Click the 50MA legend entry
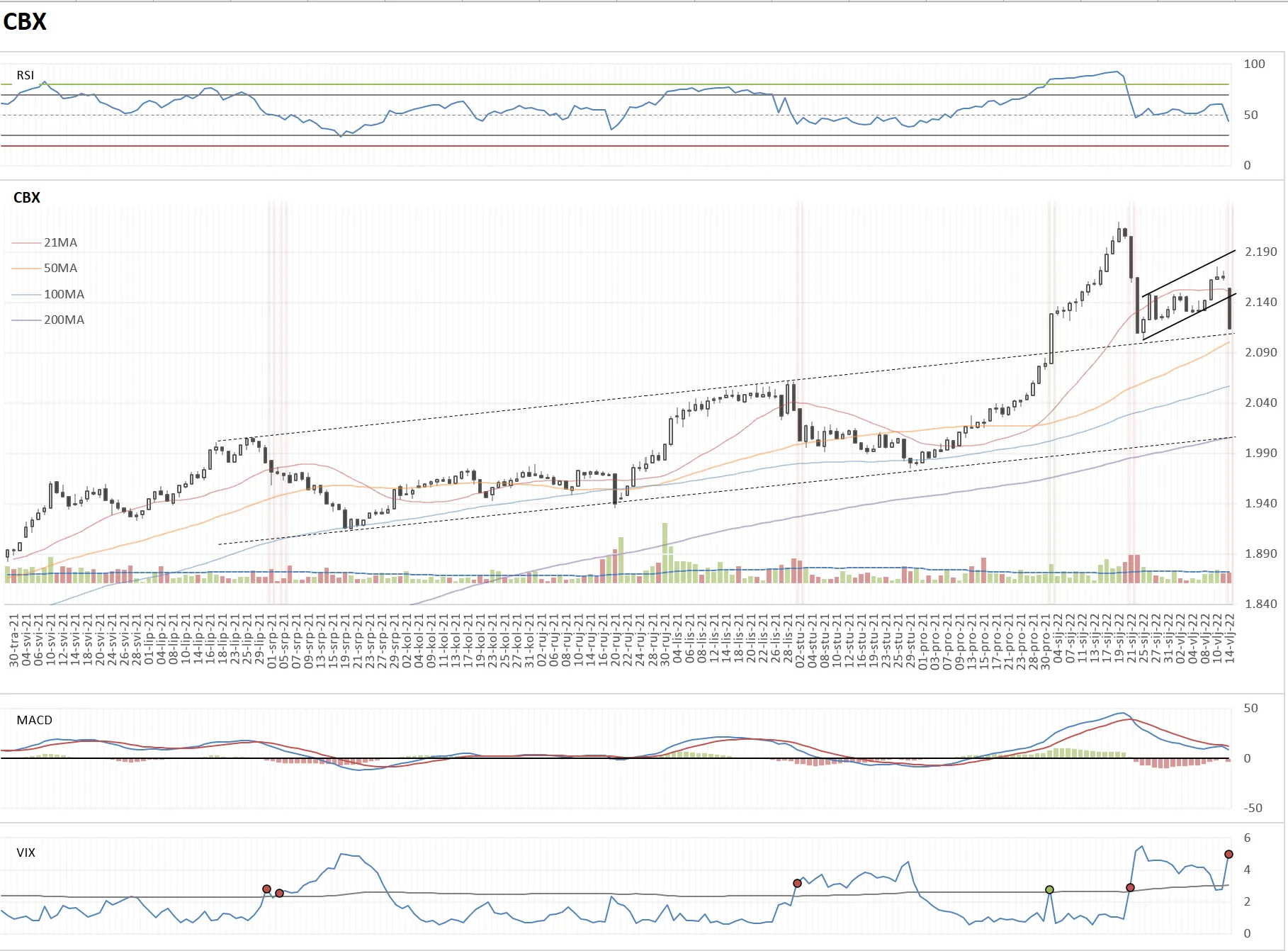 point(60,268)
